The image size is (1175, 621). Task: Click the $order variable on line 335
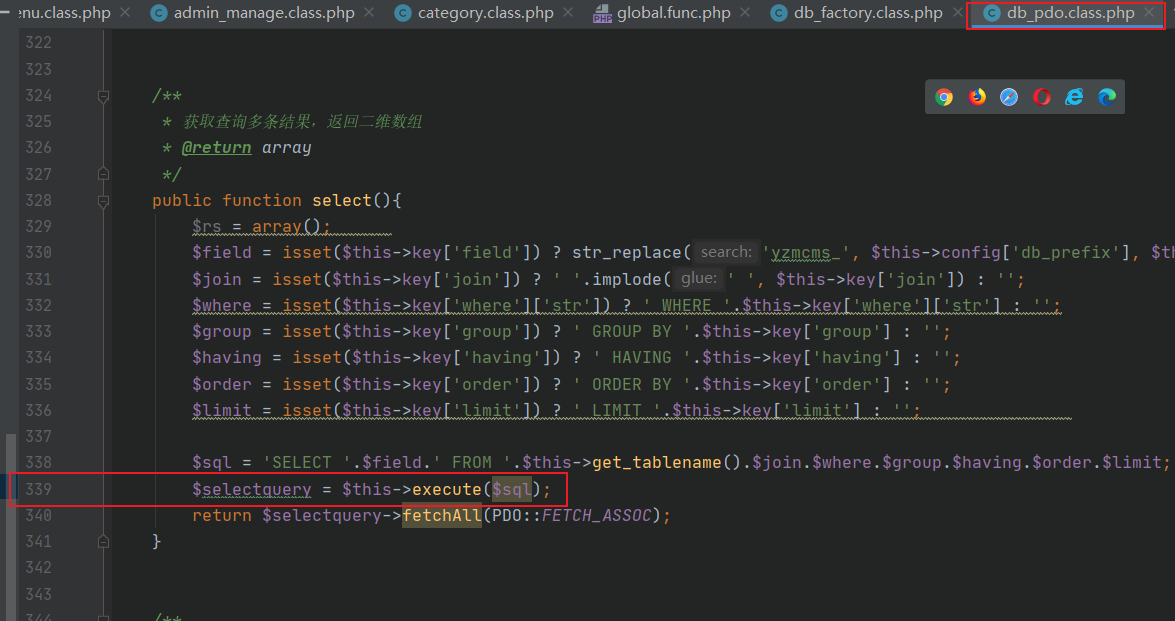click(x=222, y=384)
